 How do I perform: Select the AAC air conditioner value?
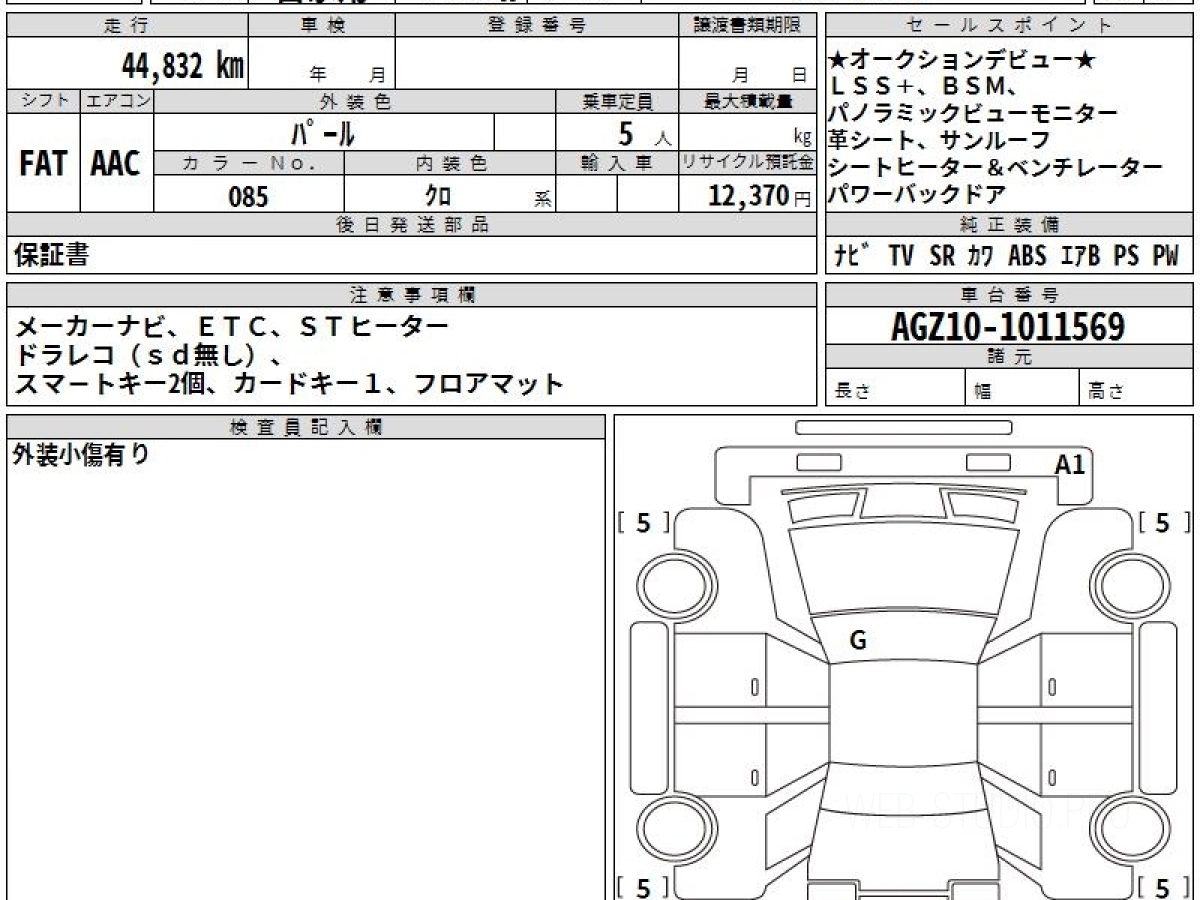coord(116,164)
